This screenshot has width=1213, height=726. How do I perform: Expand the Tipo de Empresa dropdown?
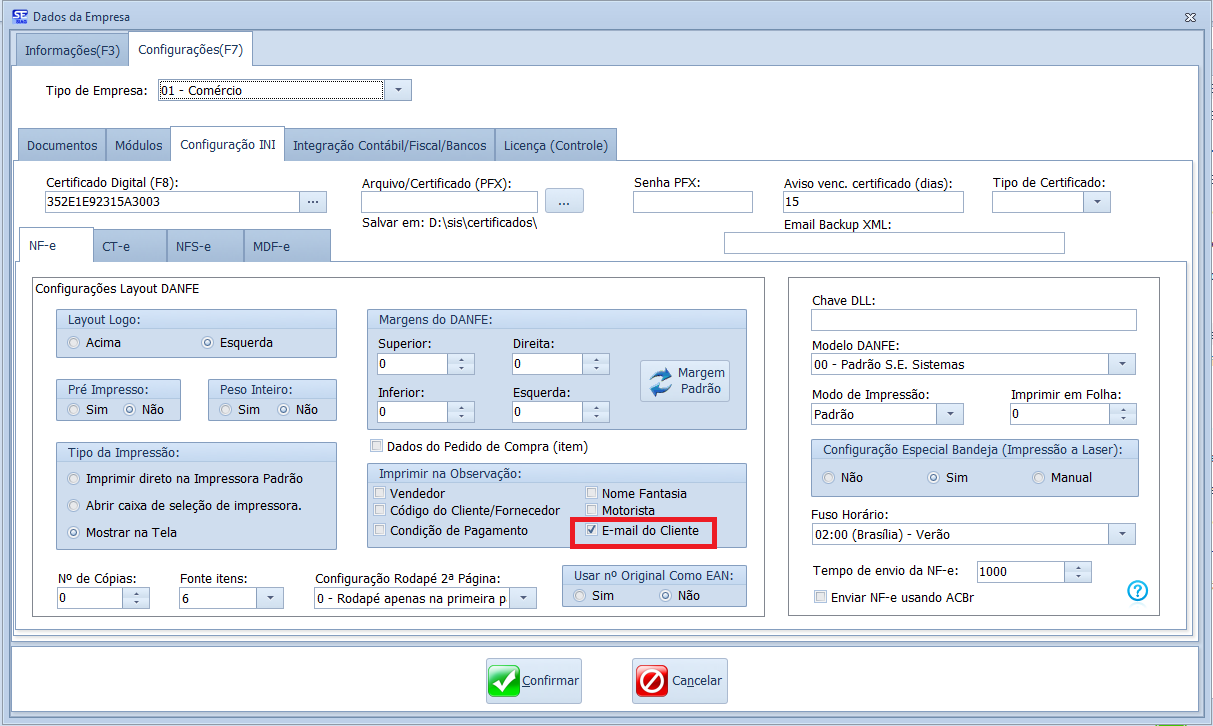pos(397,90)
